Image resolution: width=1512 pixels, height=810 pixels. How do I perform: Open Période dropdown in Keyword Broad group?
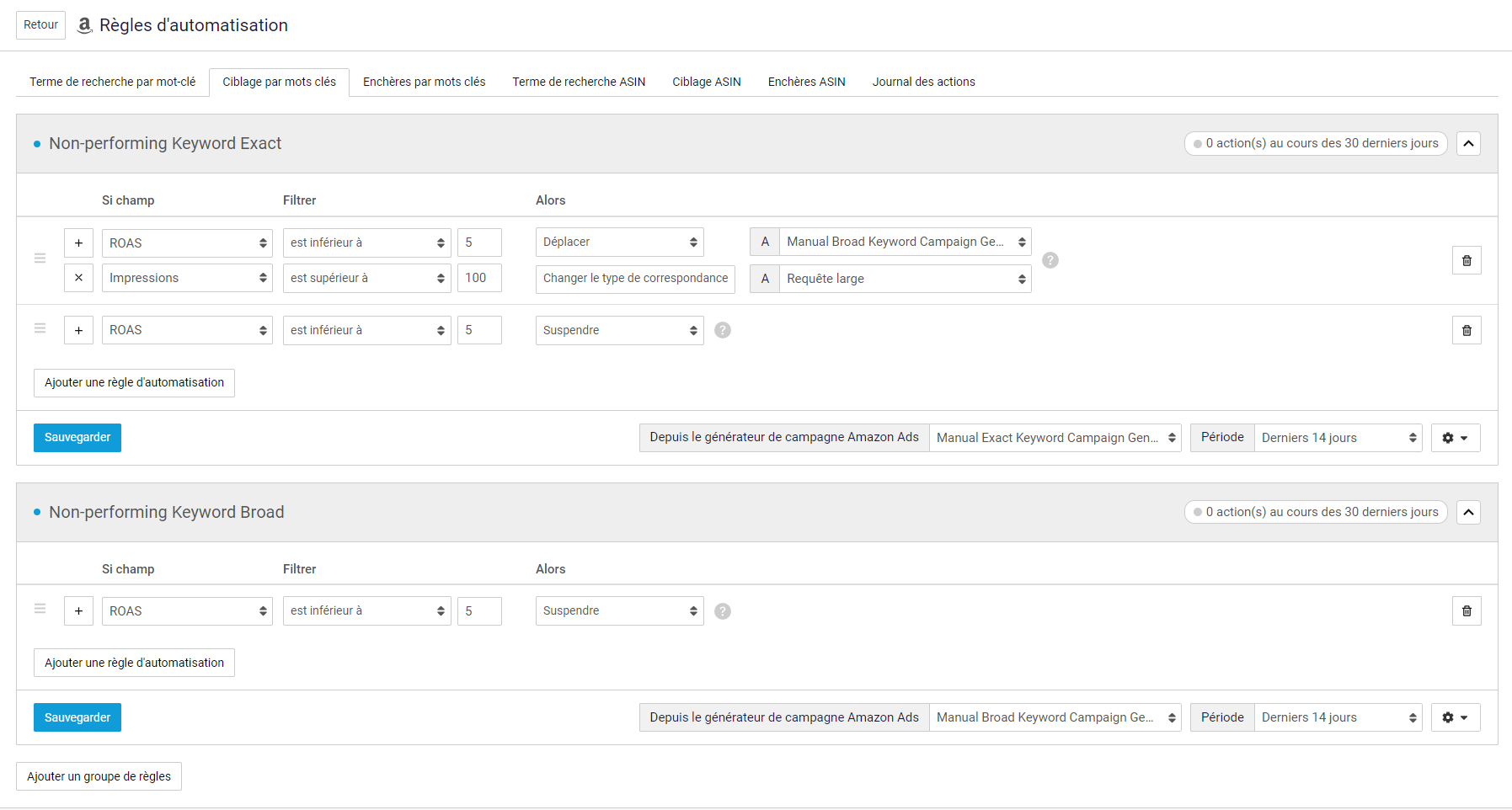tap(1338, 717)
